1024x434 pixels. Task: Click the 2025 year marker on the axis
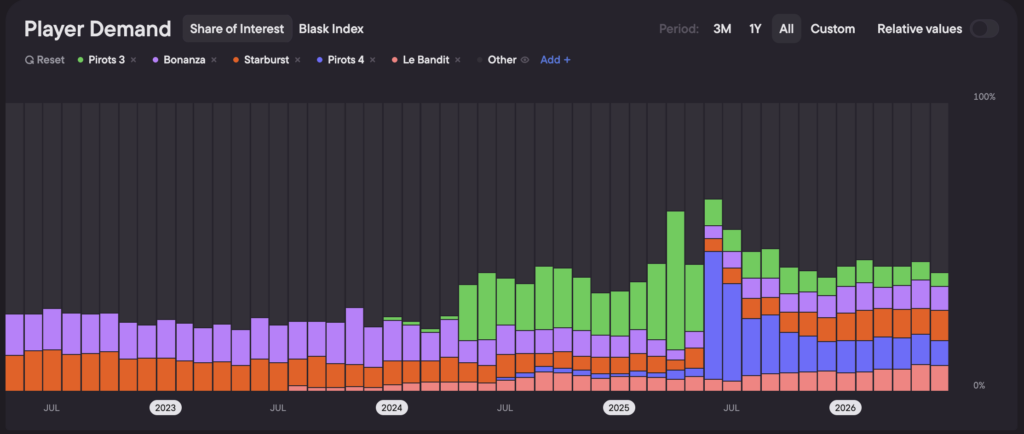(618, 409)
